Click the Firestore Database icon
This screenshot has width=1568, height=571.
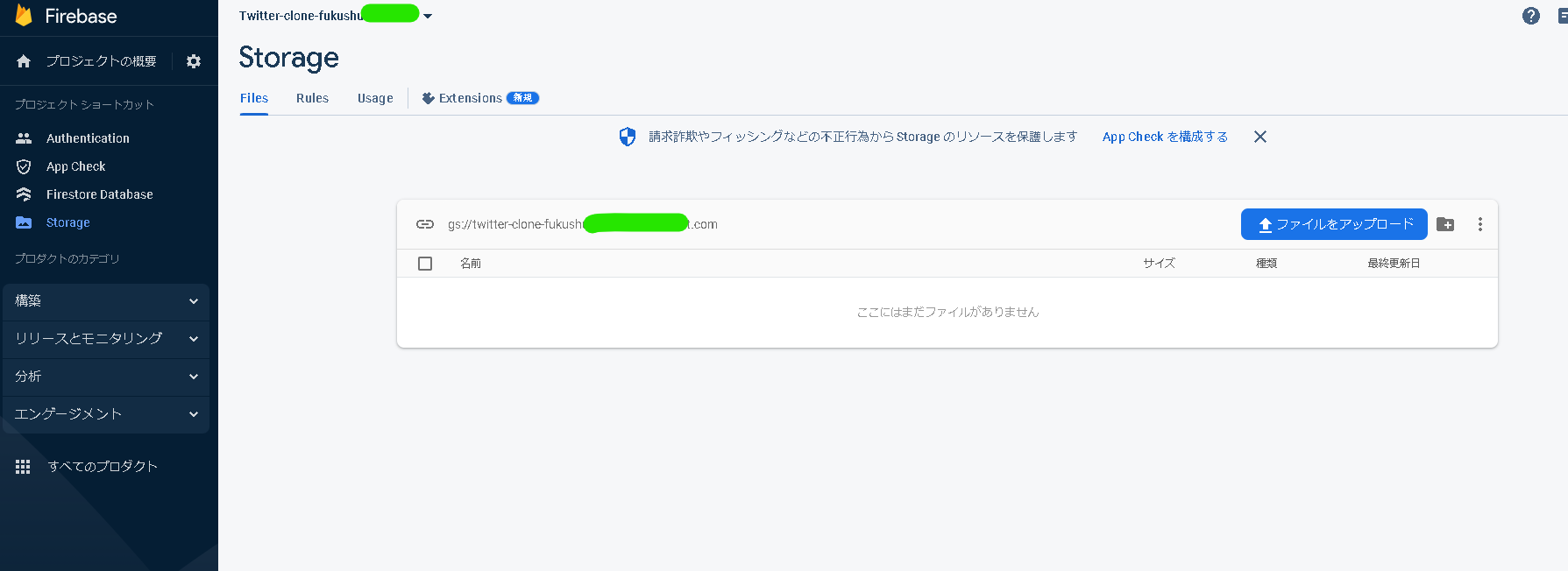point(24,194)
